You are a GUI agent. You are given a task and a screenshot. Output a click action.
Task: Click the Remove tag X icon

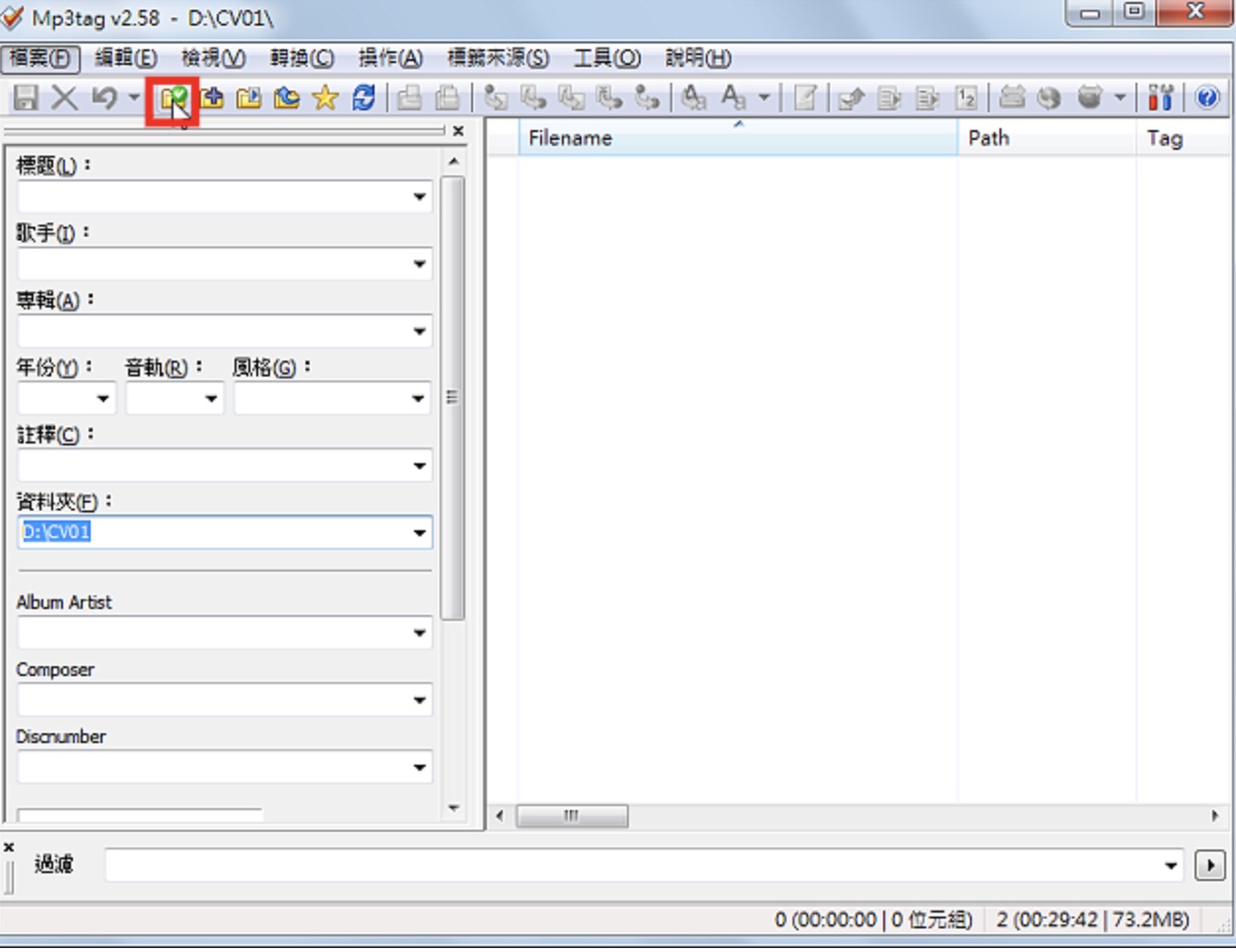[64, 98]
